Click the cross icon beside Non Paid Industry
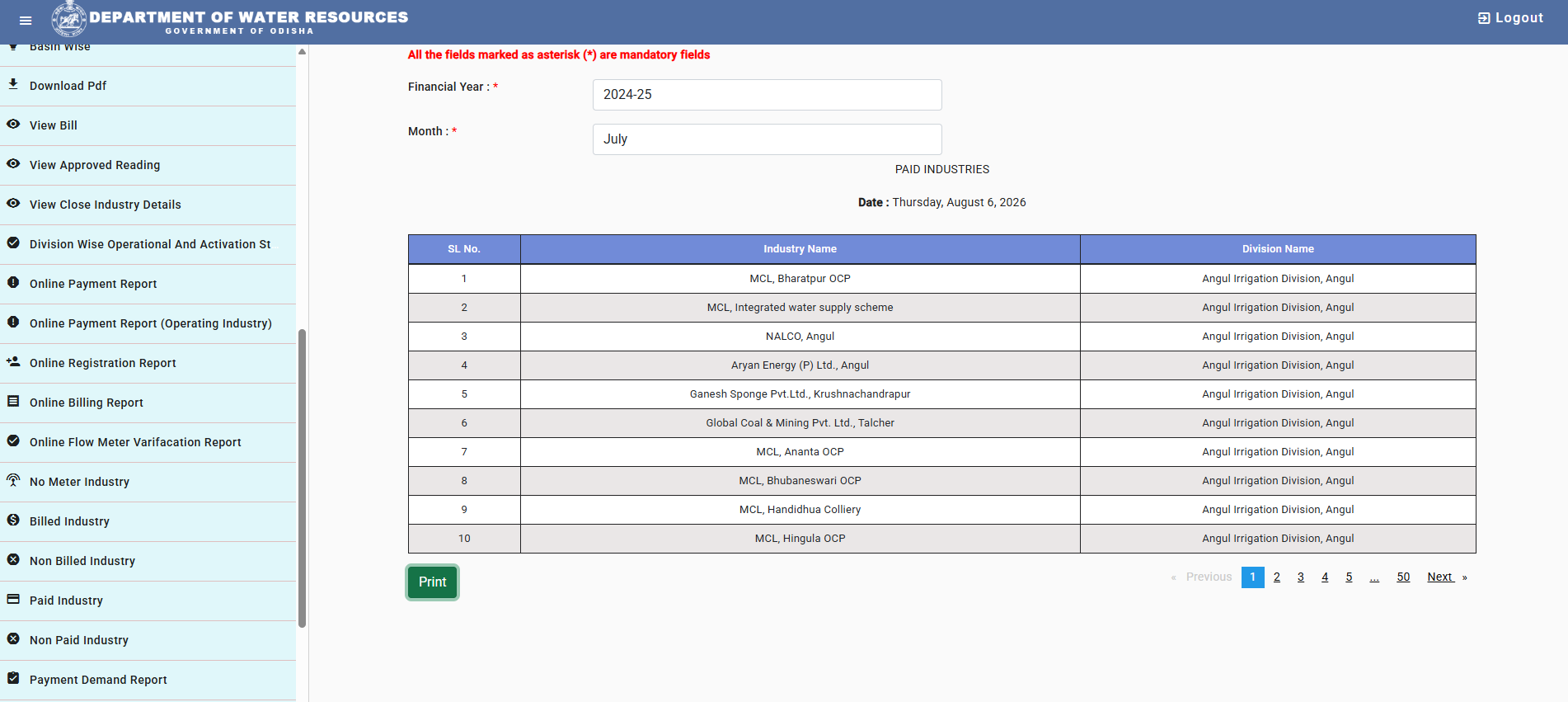Viewport: 1568px width, 702px height. pyautogui.click(x=13, y=638)
